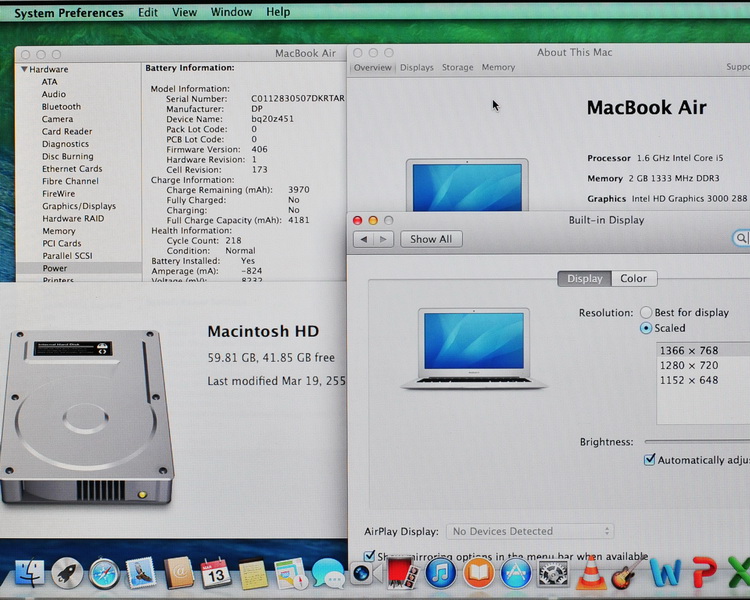The height and width of the screenshot is (600, 750).
Task: Switch to Overview tab in About This Mac
Action: click(372, 67)
